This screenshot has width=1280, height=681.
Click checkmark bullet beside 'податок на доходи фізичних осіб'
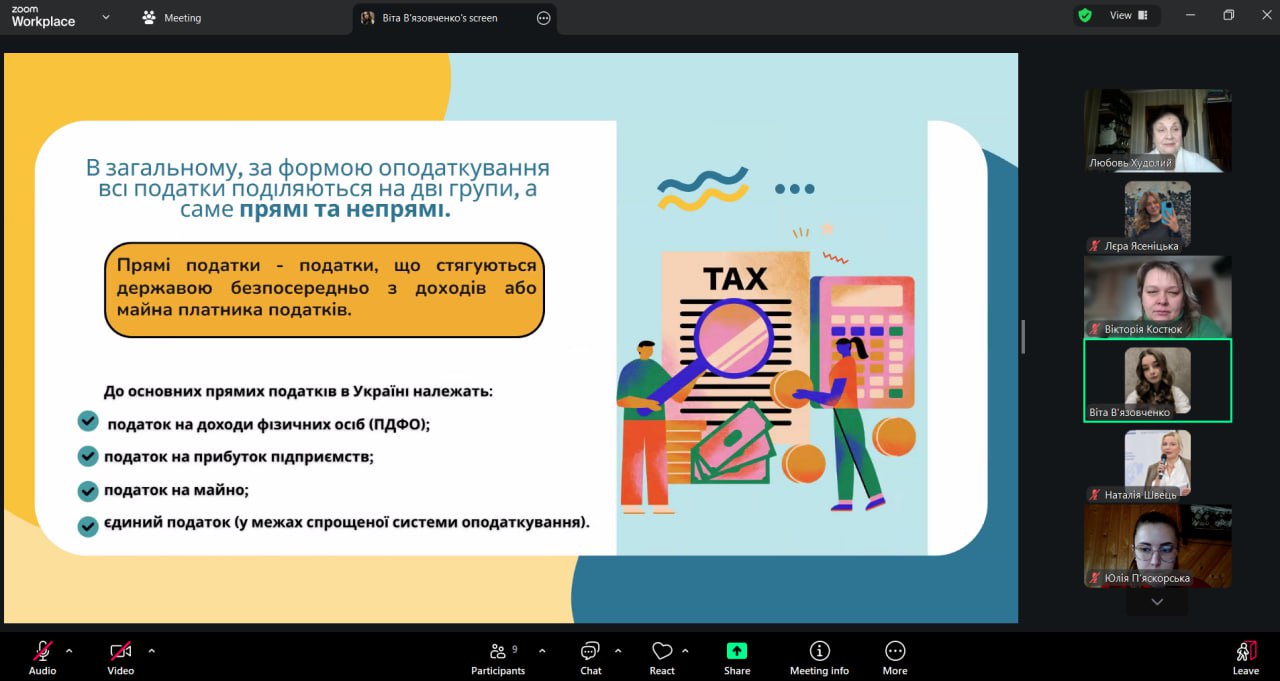88,422
